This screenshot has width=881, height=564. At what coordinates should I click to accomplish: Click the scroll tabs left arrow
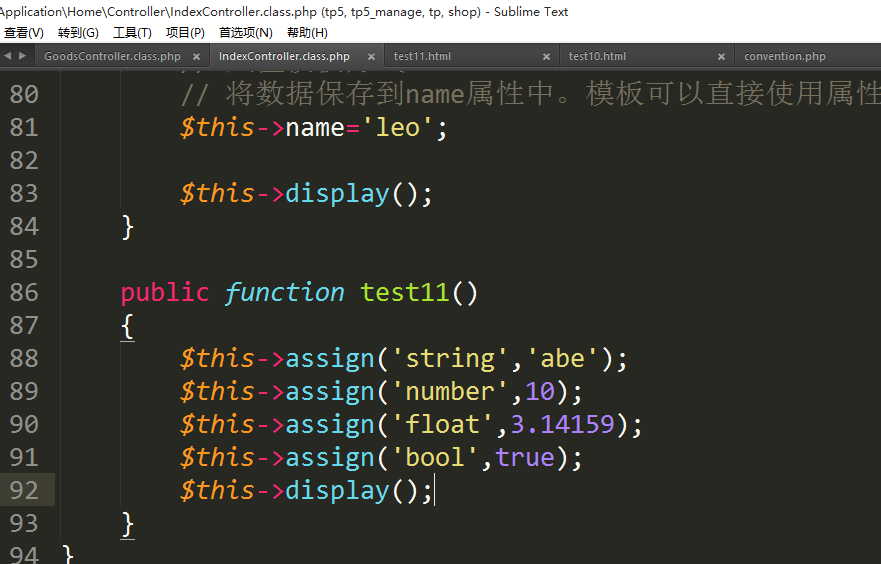click(x=8, y=56)
